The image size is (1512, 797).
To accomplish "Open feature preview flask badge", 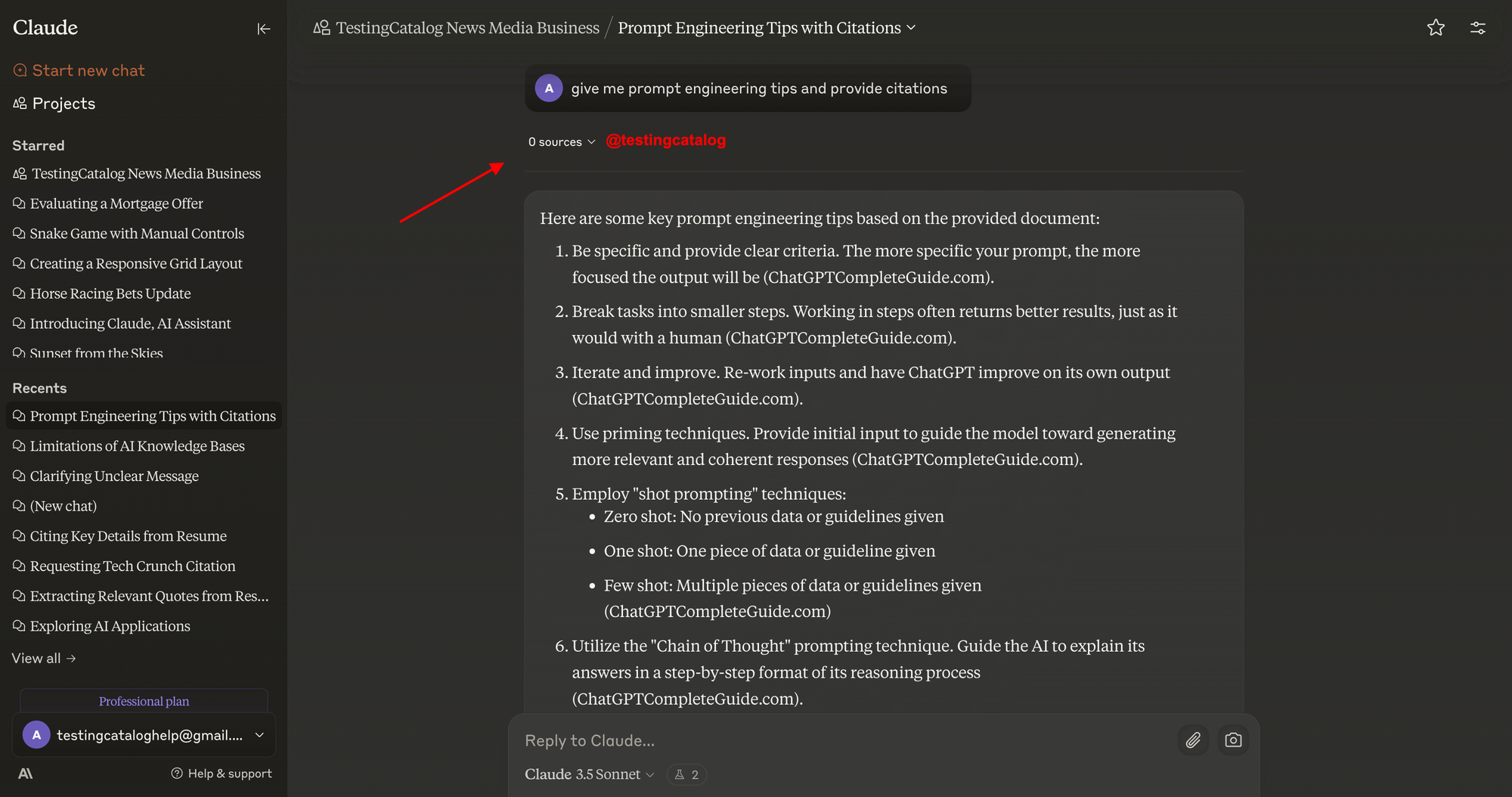I will pos(686,774).
